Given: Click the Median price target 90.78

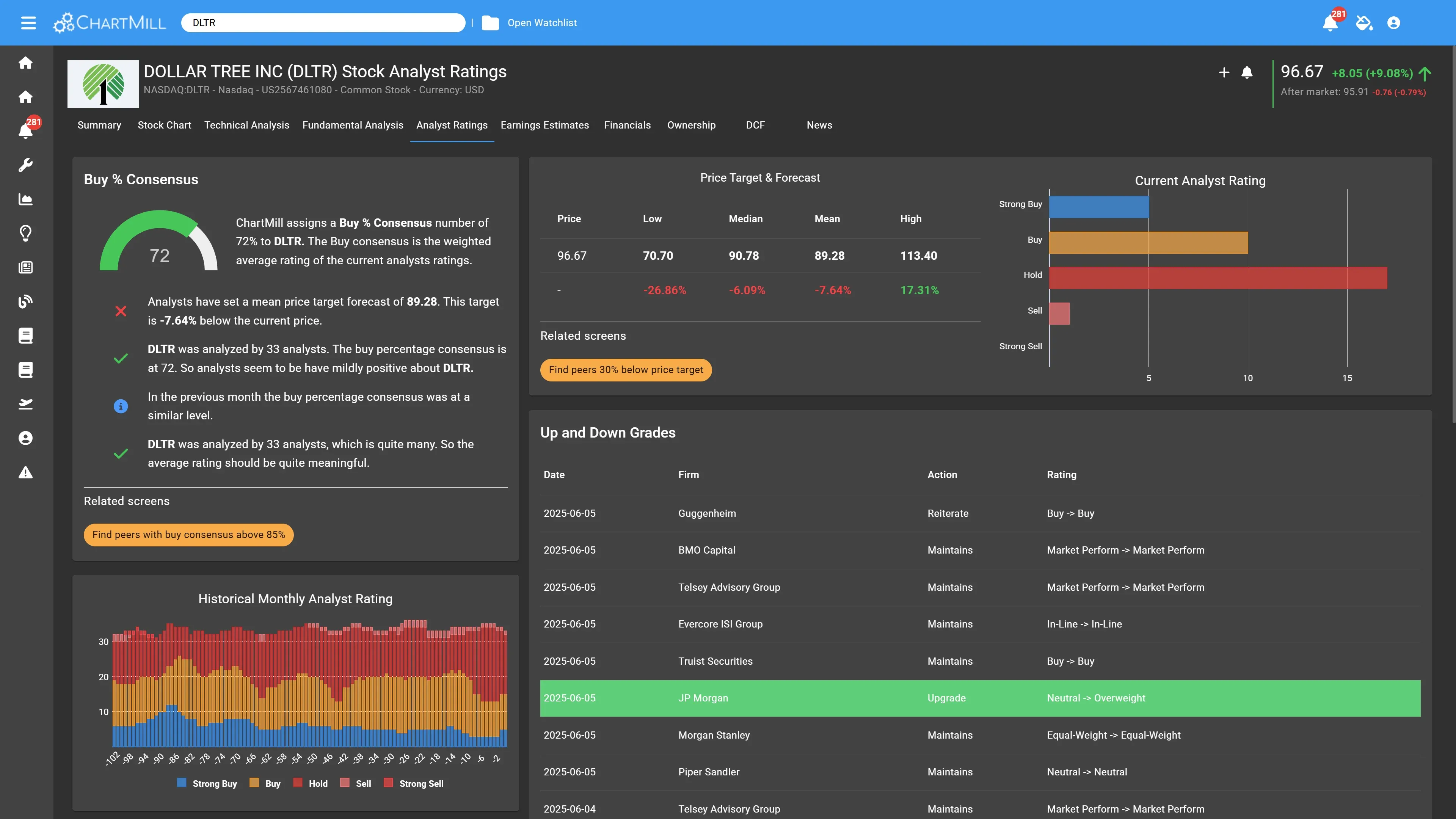Looking at the screenshot, I should (744, 256).
